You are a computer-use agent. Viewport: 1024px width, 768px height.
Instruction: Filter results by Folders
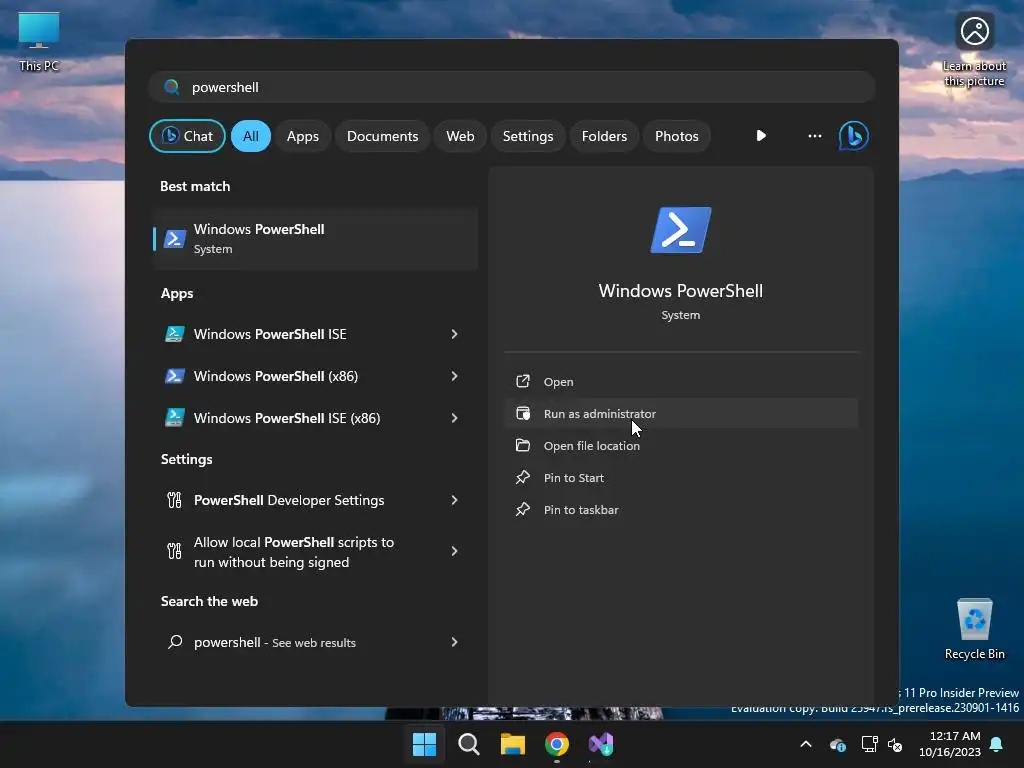tap(604, 136)
